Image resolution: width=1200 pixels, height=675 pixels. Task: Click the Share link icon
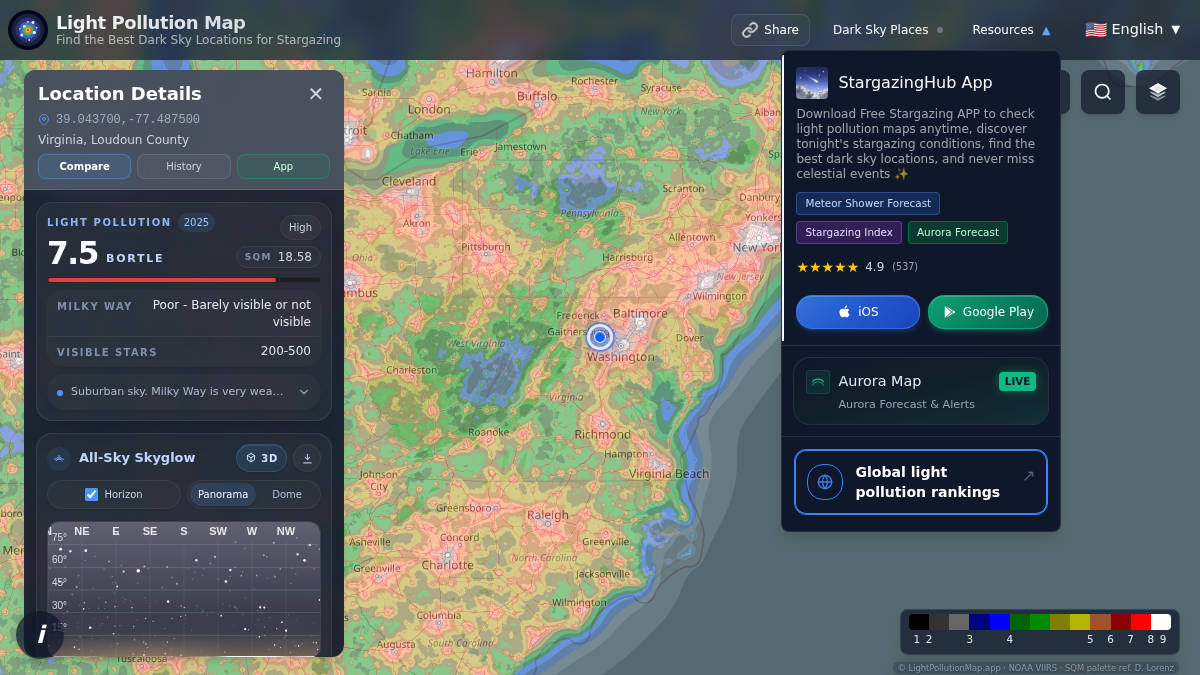pyautogui.click(x=750, y=30)
